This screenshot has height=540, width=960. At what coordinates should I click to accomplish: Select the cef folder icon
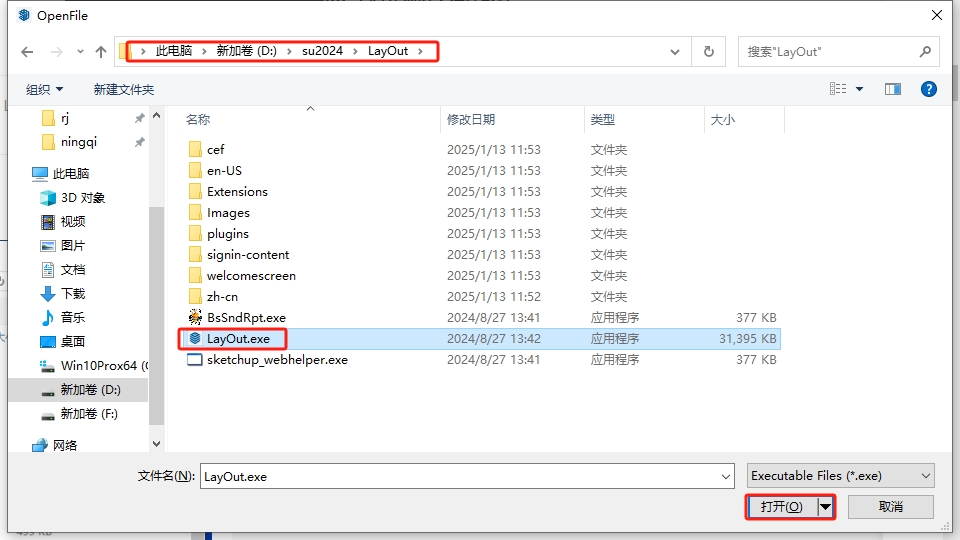point(195,149)
